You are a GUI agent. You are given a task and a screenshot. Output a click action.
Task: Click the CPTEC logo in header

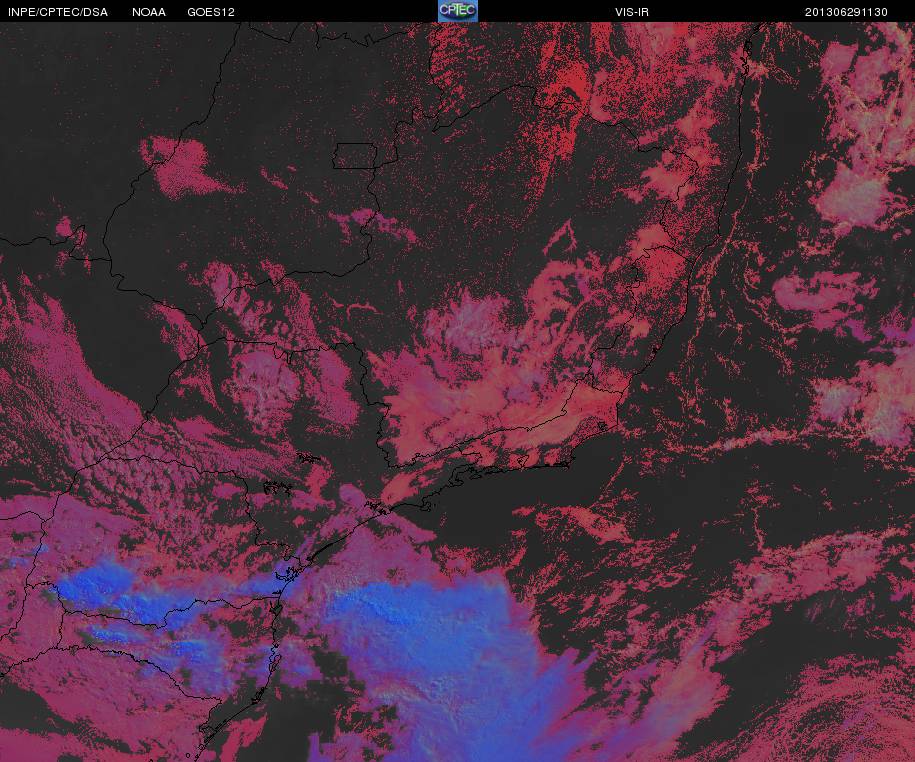(x=458, y=11)
